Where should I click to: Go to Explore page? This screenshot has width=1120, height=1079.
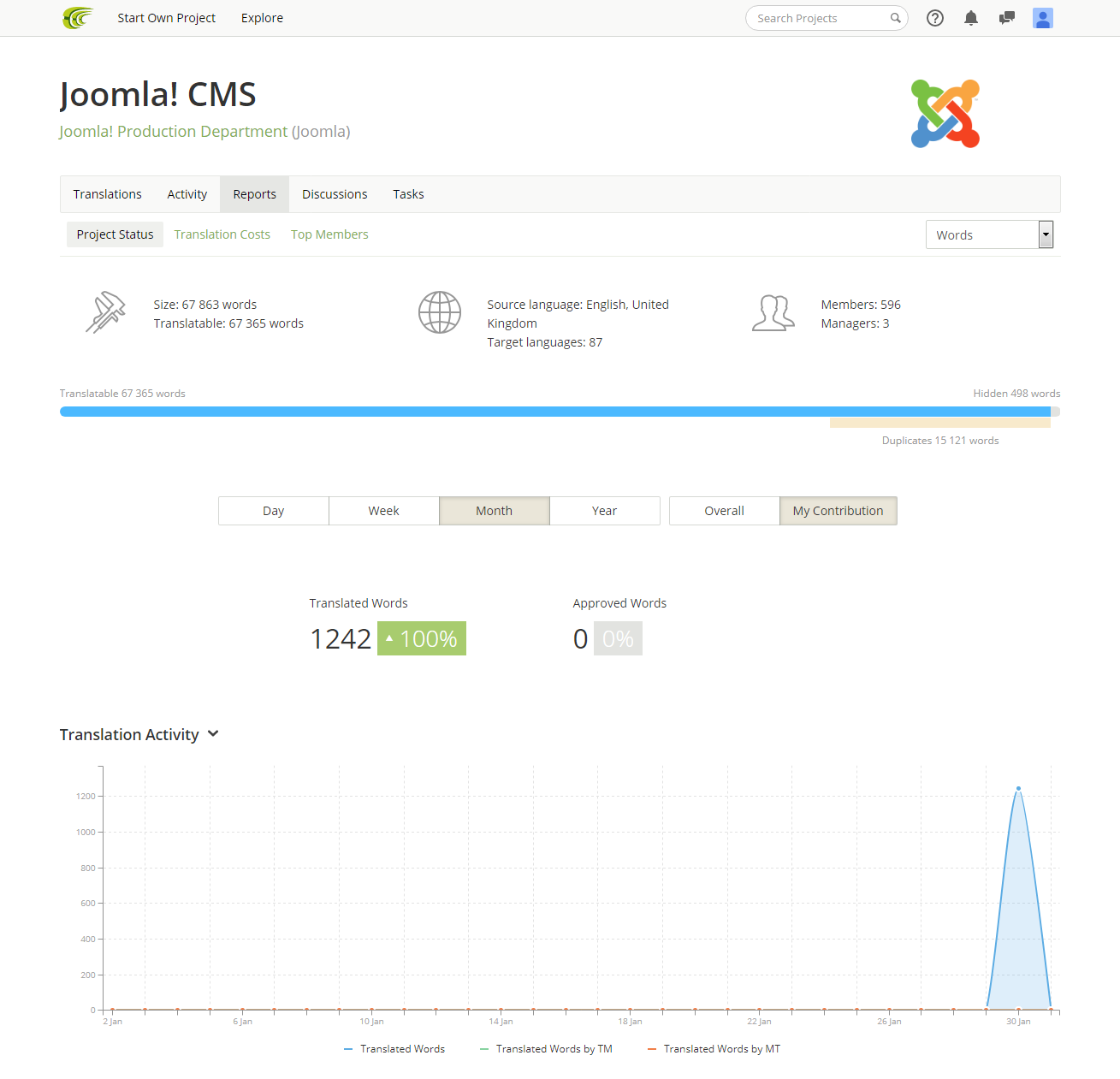[262, 18]
